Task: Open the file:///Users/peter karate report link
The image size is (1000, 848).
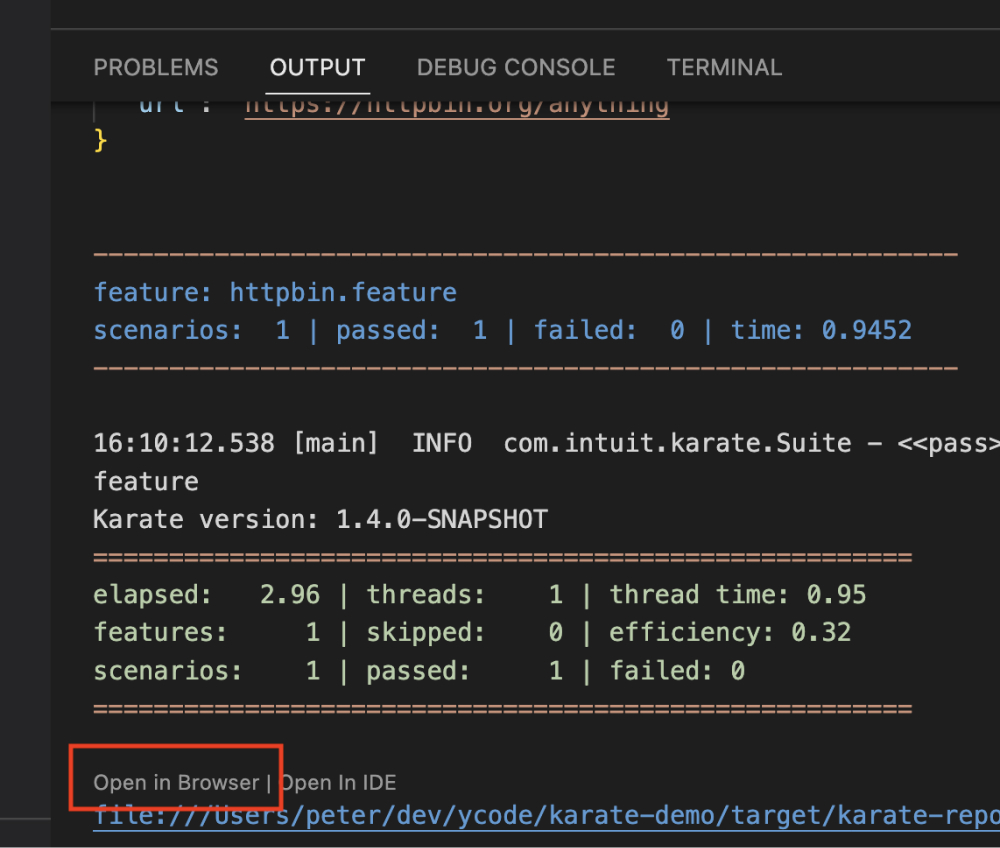Action: [547, 815]
